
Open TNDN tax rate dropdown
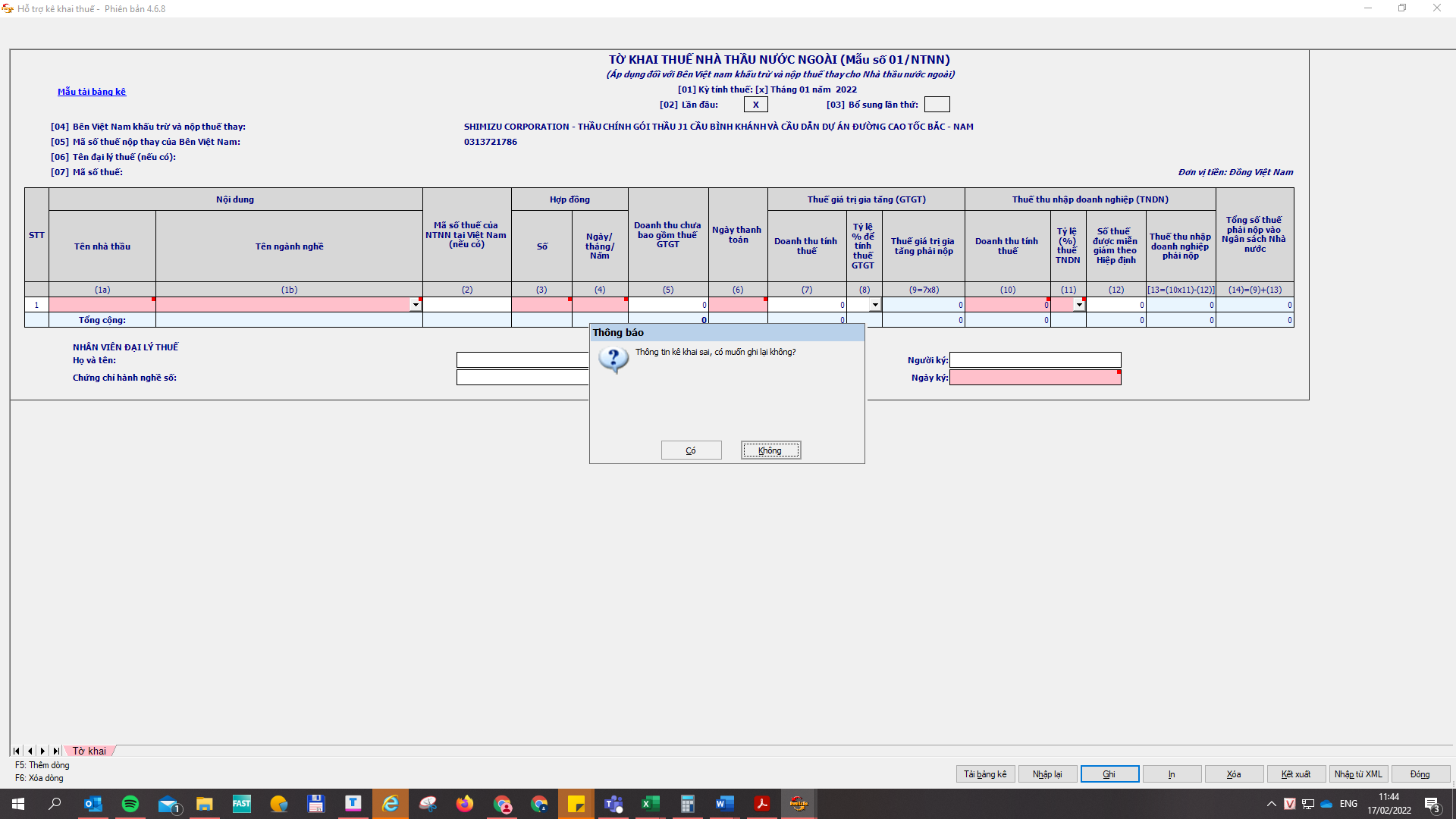1079,305
